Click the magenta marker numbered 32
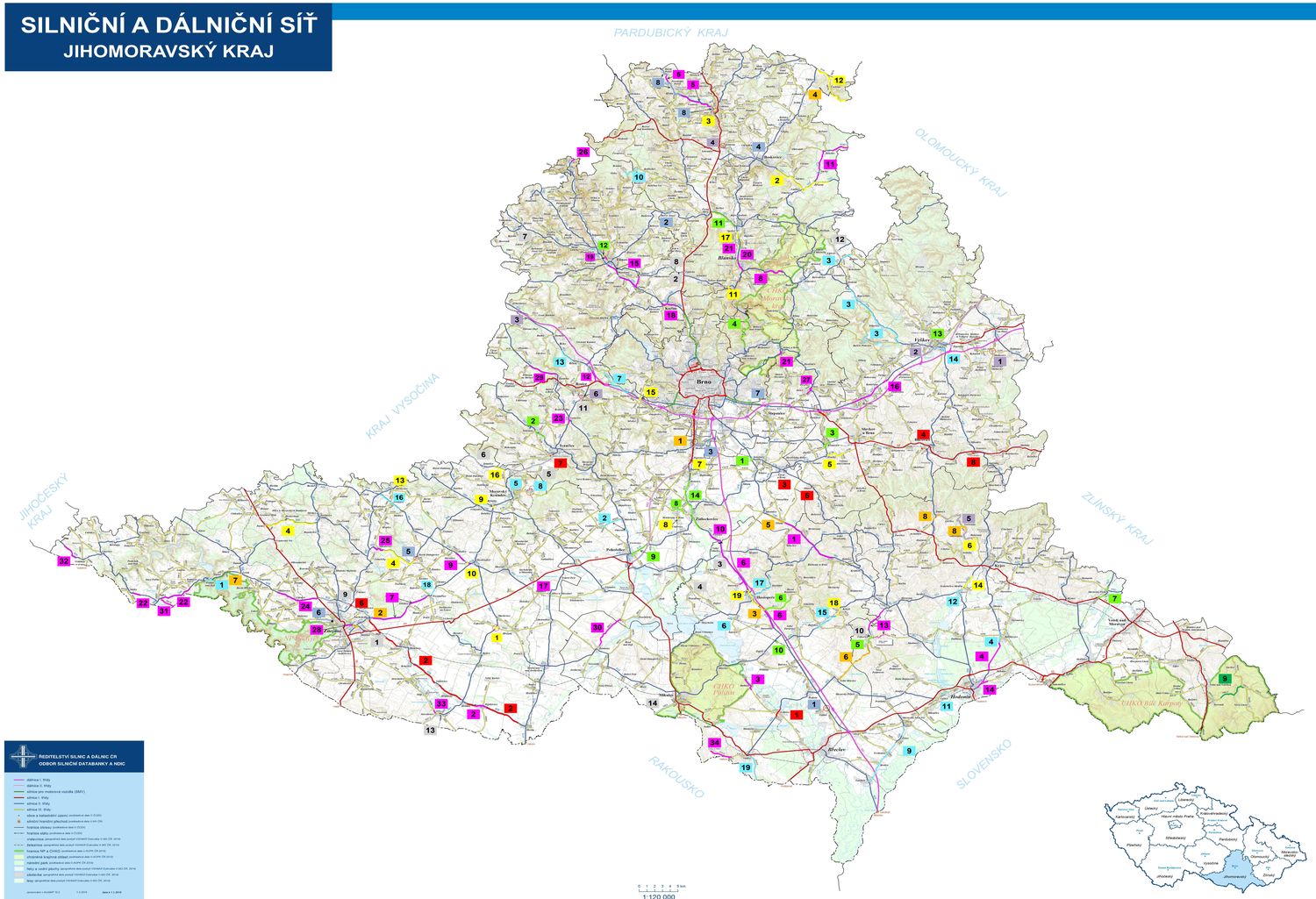The width and height of the screenshot is (1316, 899). 63,560
